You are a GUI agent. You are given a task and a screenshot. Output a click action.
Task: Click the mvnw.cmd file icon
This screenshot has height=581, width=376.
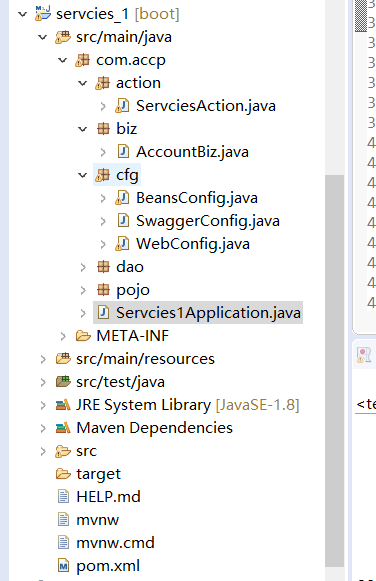pyautogui.click(x=63, y=543)
